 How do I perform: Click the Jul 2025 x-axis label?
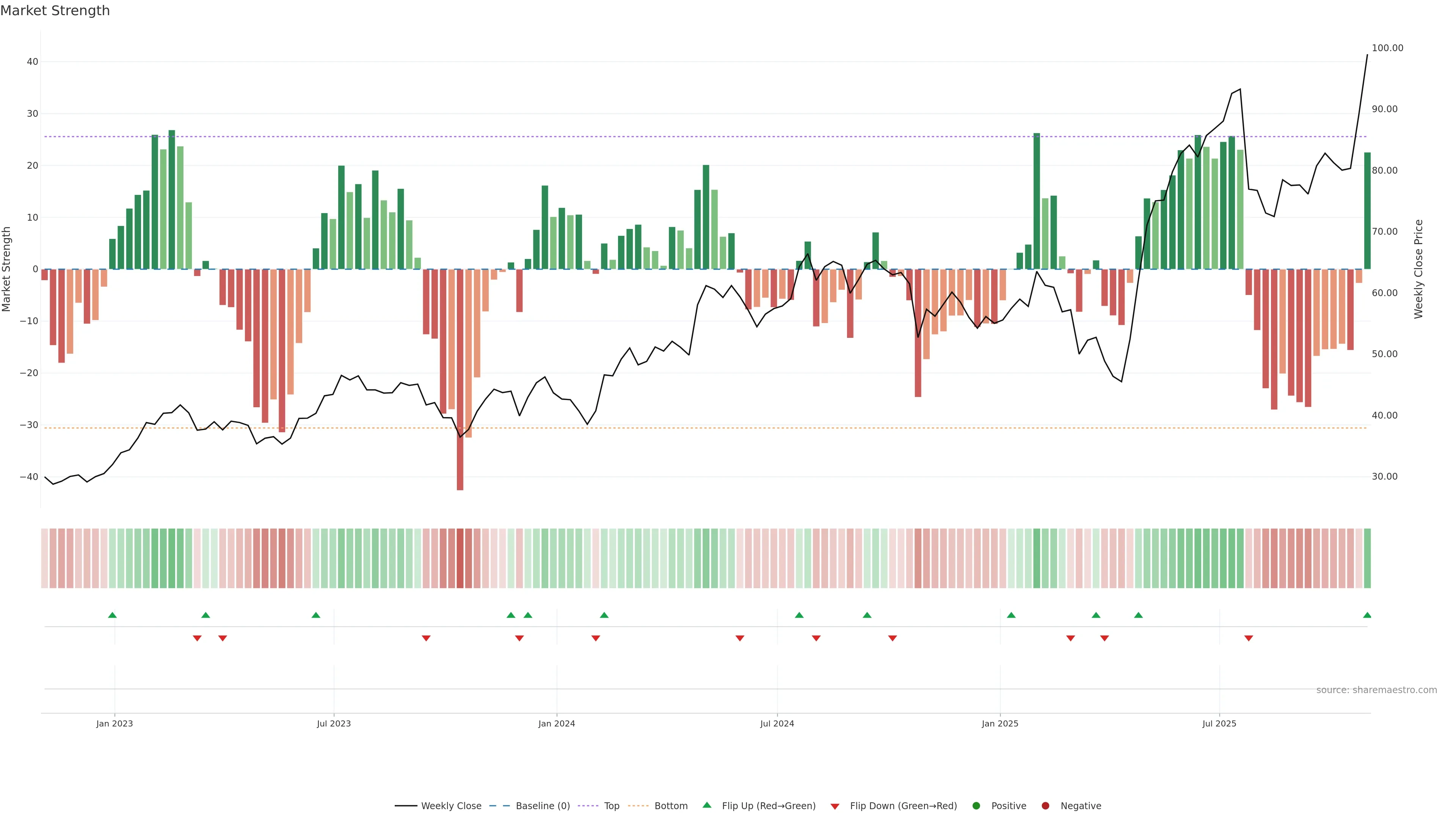click(x=1219, y=723)
